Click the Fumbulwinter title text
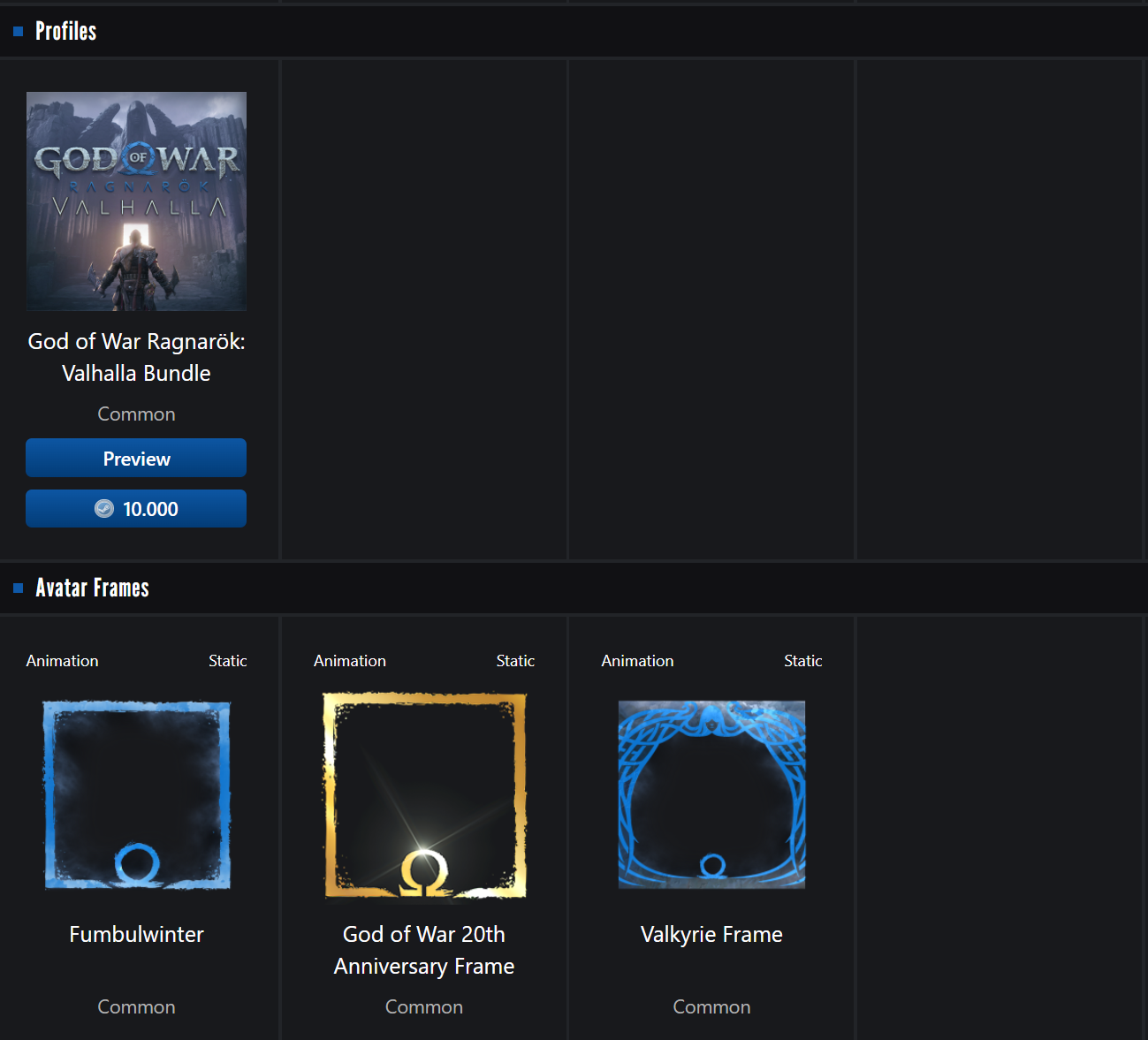1148x1040 pixels. (136, 934)
